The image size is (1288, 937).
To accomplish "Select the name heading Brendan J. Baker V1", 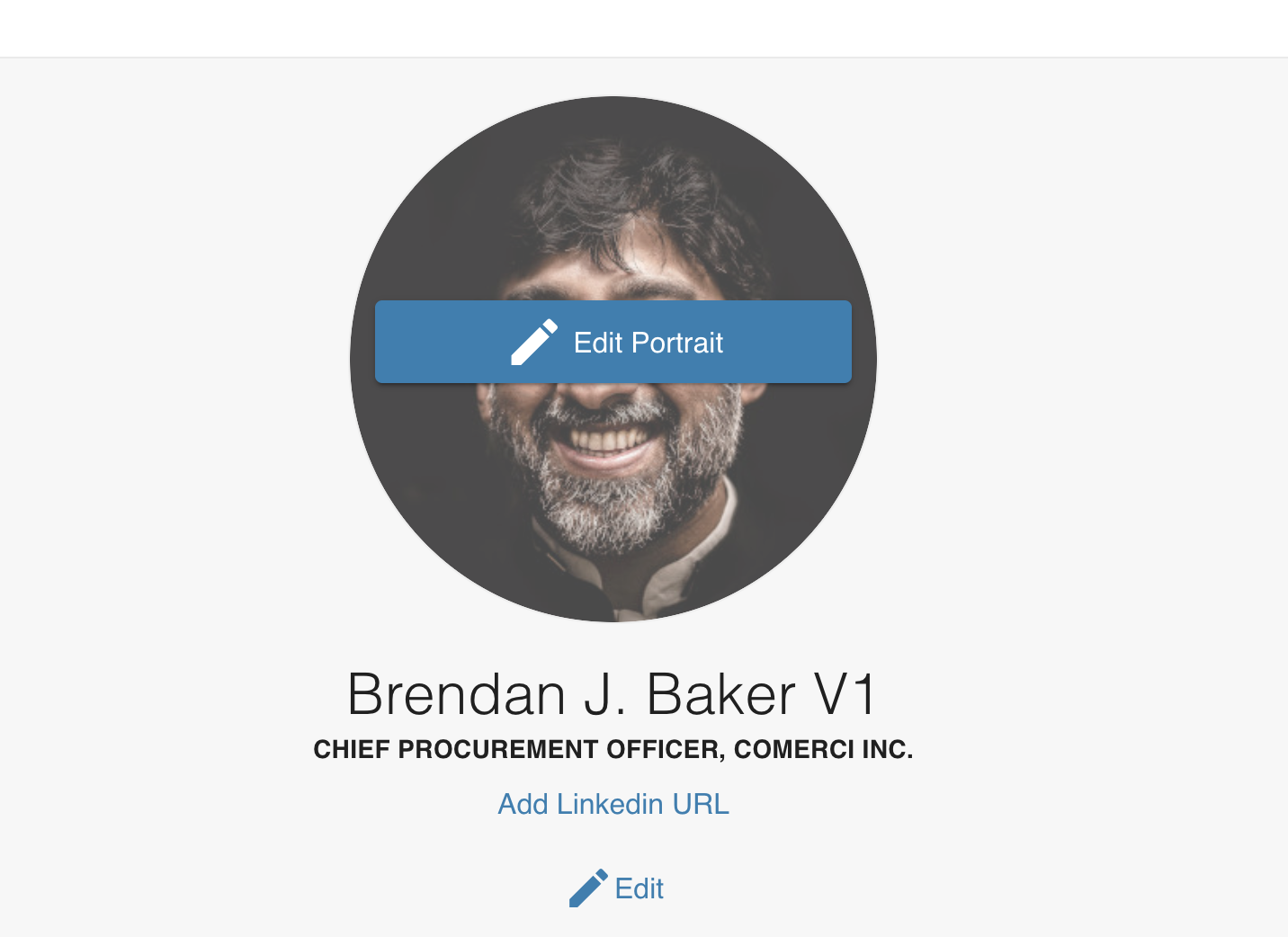I will (612, 694).
